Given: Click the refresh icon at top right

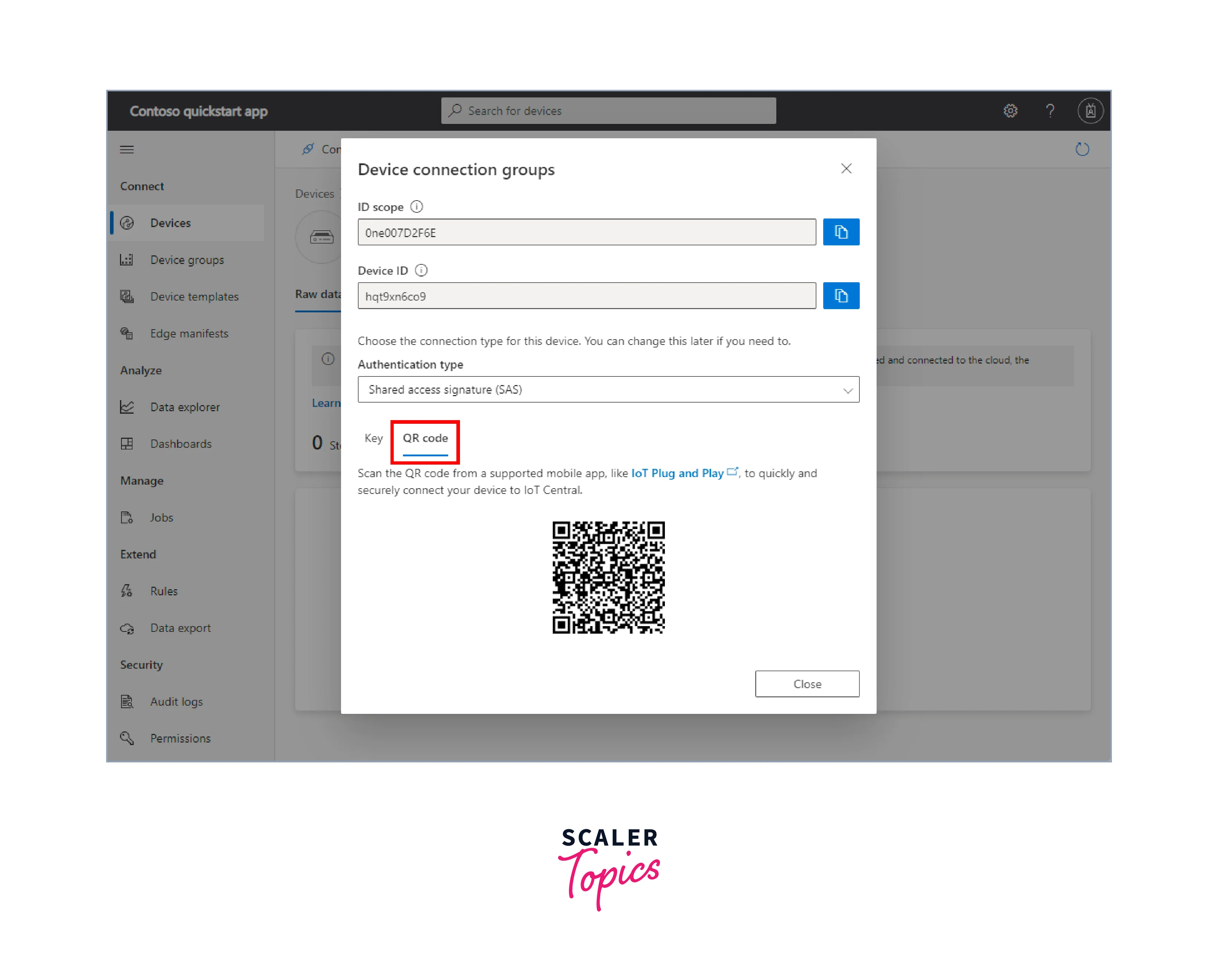Looking at the screenshot, I should (x=1082, y=150).
